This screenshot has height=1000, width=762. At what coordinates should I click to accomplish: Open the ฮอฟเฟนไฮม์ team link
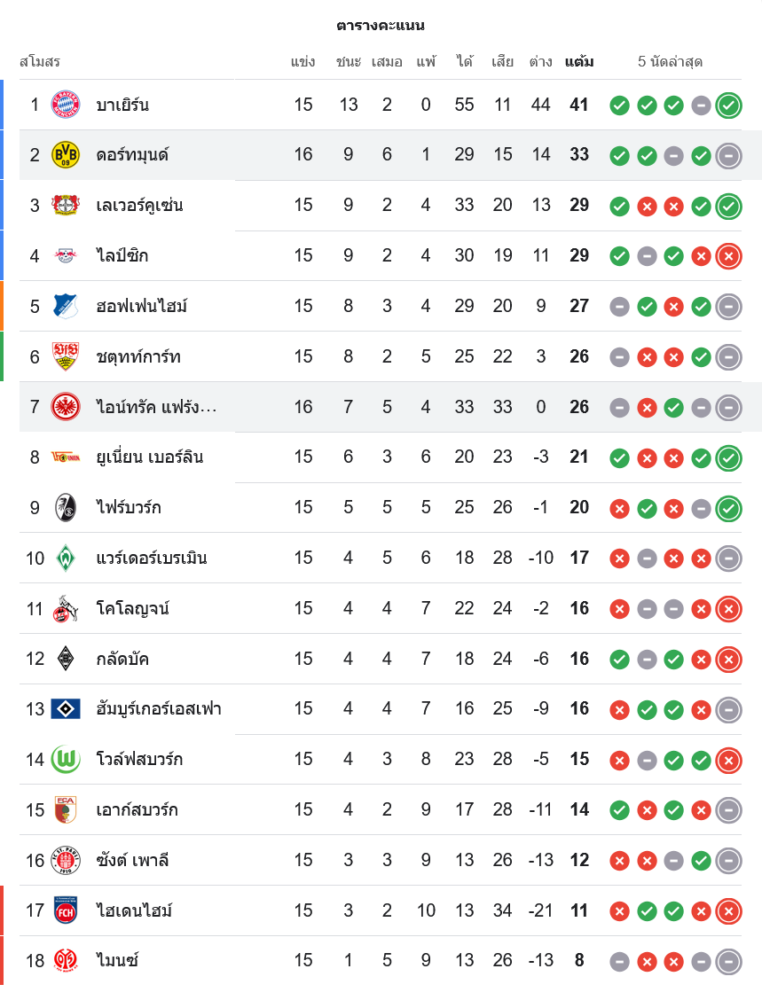point(141,306)
